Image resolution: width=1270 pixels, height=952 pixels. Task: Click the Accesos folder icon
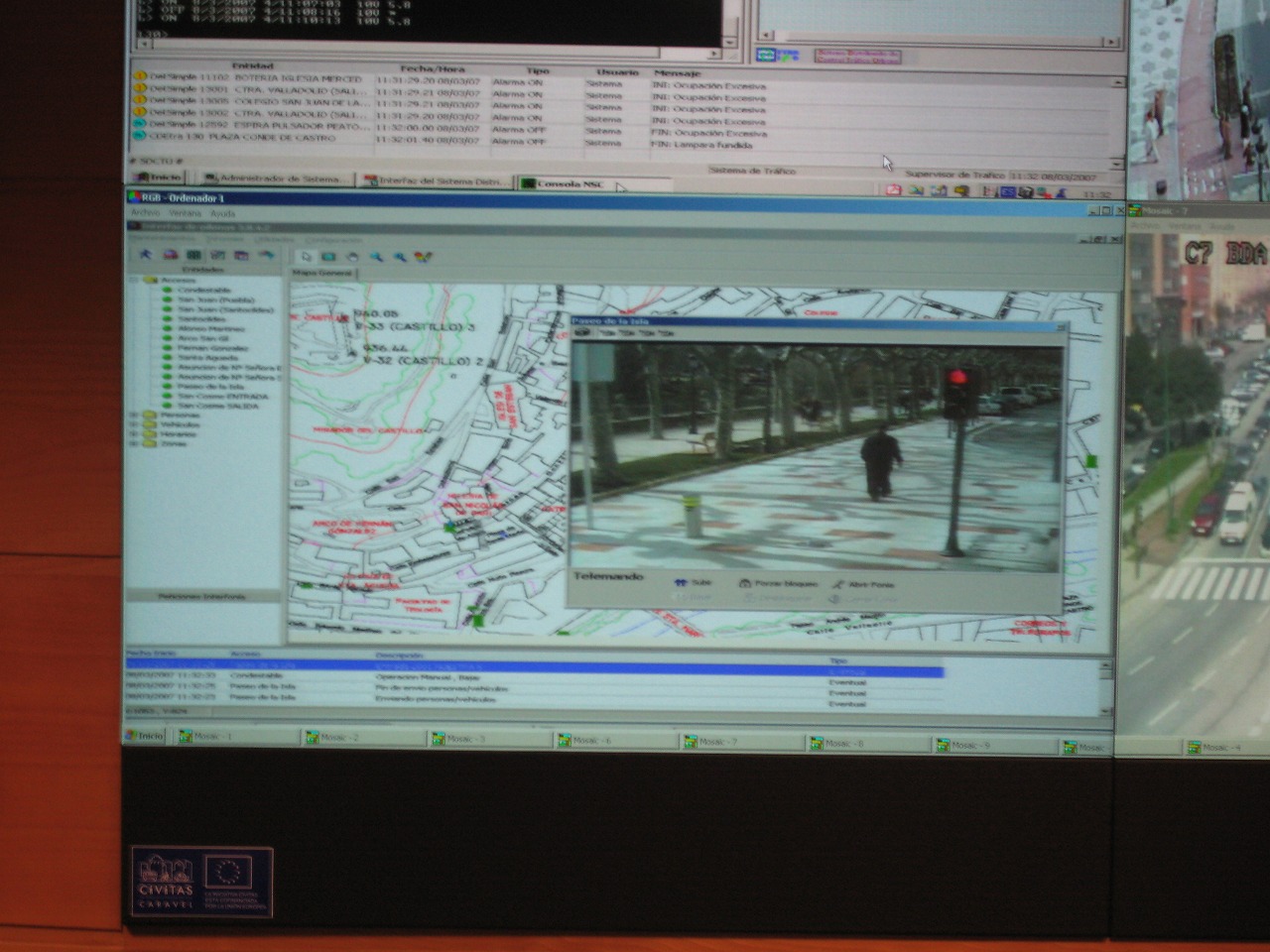click(x=150, y=281)
